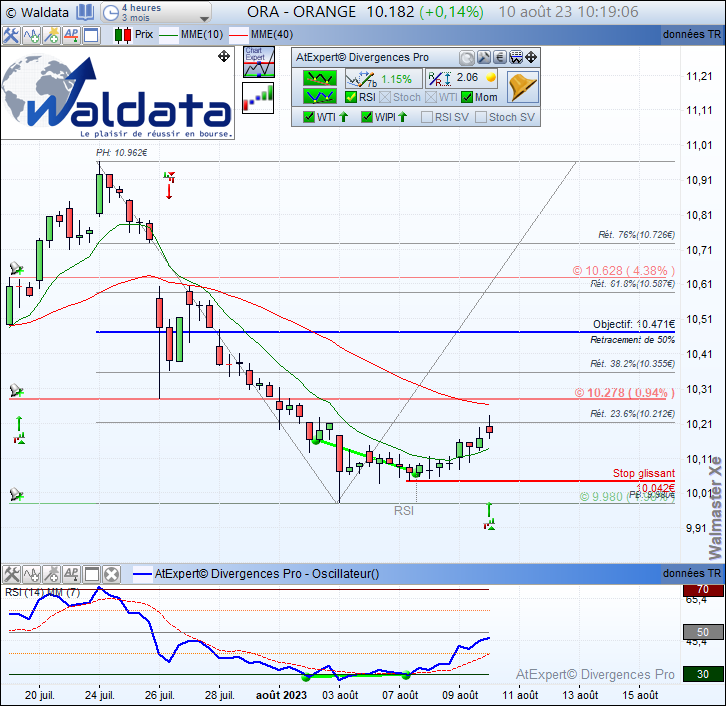The image size is (726, 706).
Task: Maximize oscillator panel using window icon
Action: [x=91, y=575]
